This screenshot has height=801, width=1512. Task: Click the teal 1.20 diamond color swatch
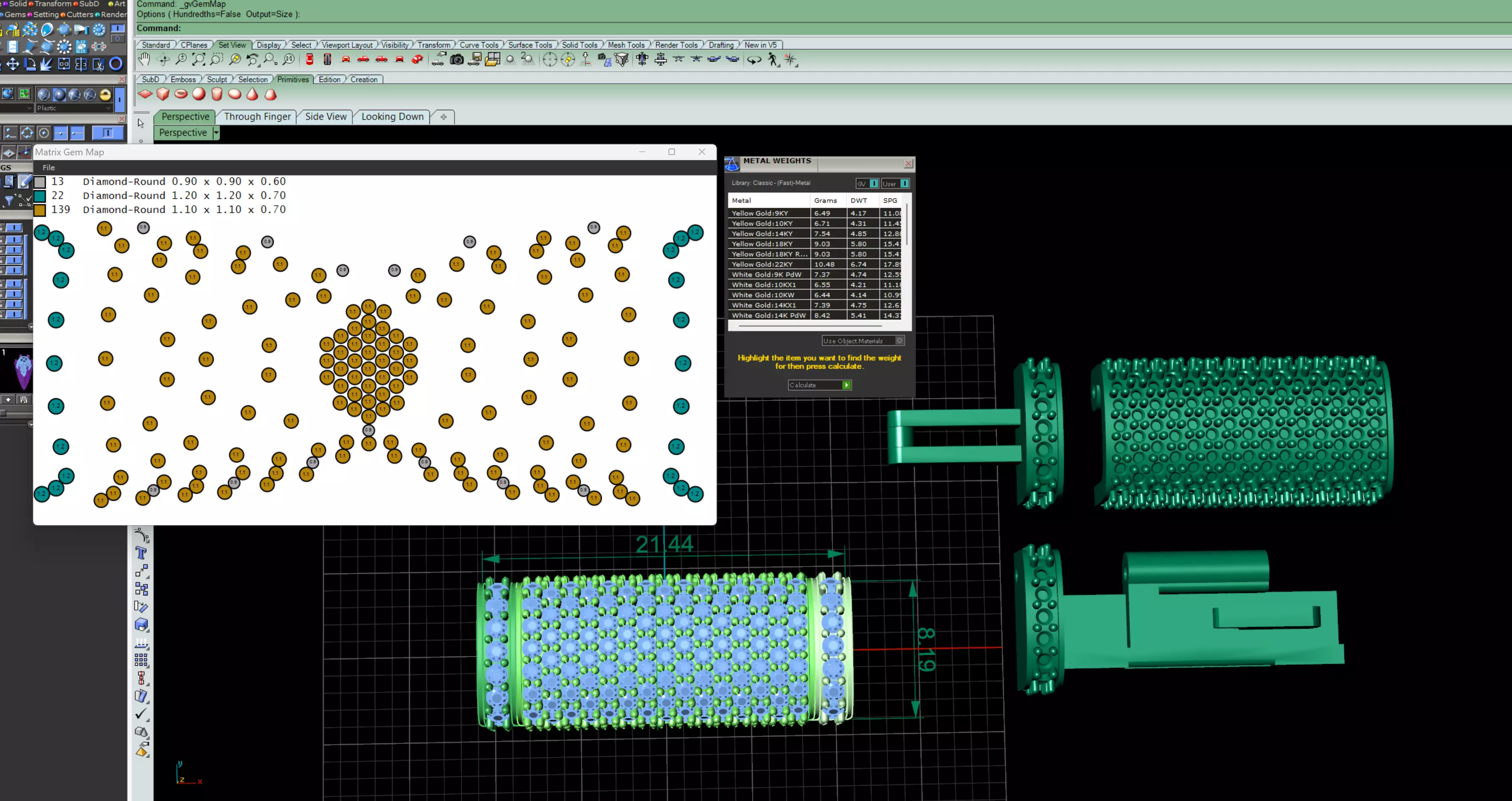click(40, 195)
